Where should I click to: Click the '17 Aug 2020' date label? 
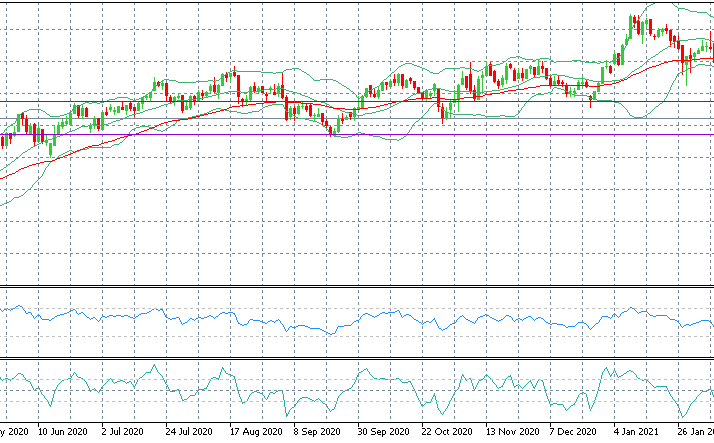pos(253,432)
